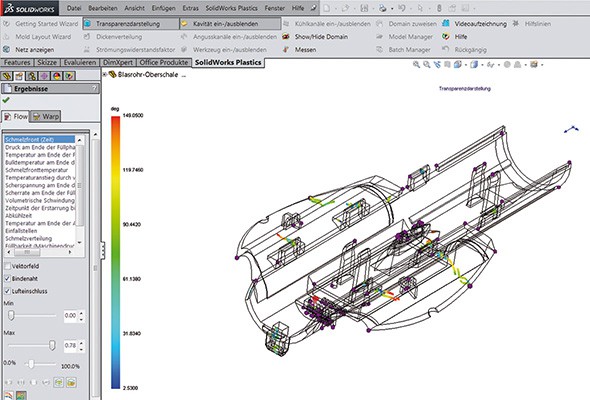Accept results with green checkmark

tap(6, 100)
